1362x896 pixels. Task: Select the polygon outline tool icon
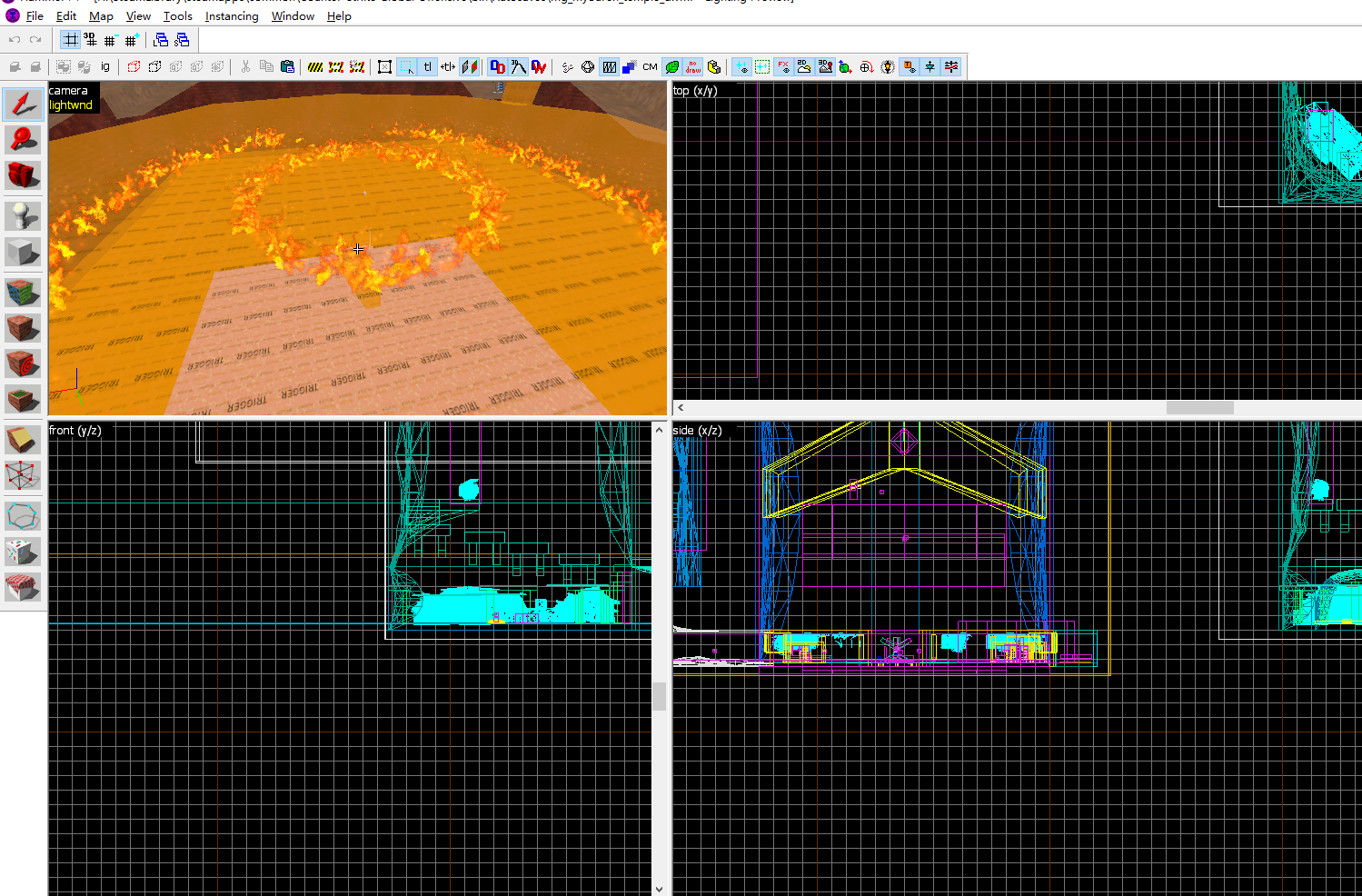(x=23, y=516)
